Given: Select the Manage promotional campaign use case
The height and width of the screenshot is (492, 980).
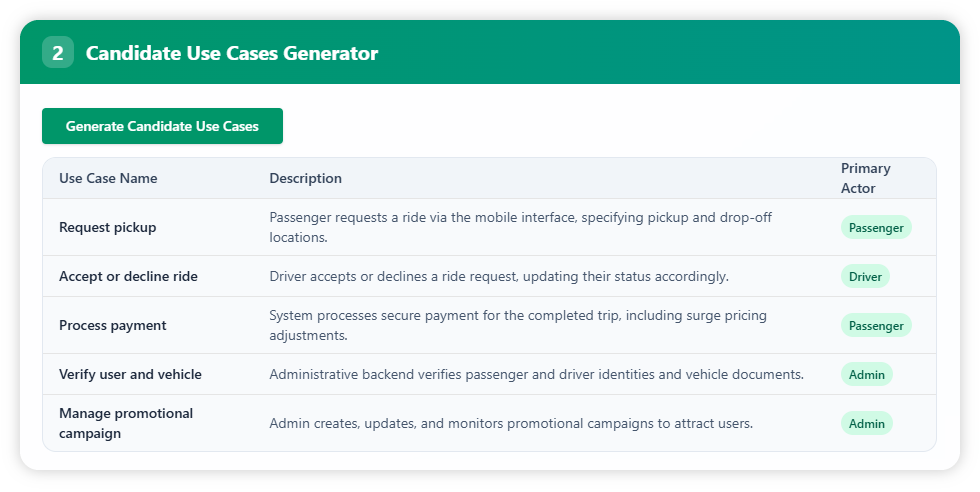Looking at the screenshot, I should click(x=126, y=423).
